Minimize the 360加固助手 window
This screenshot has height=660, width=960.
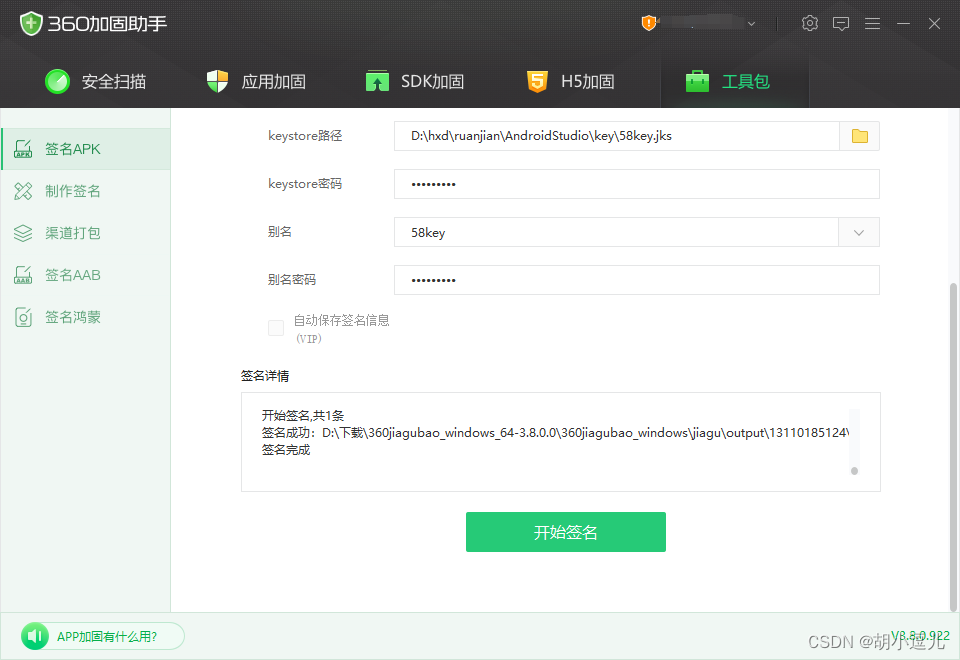pyautogui.click(x=903, y=23)
